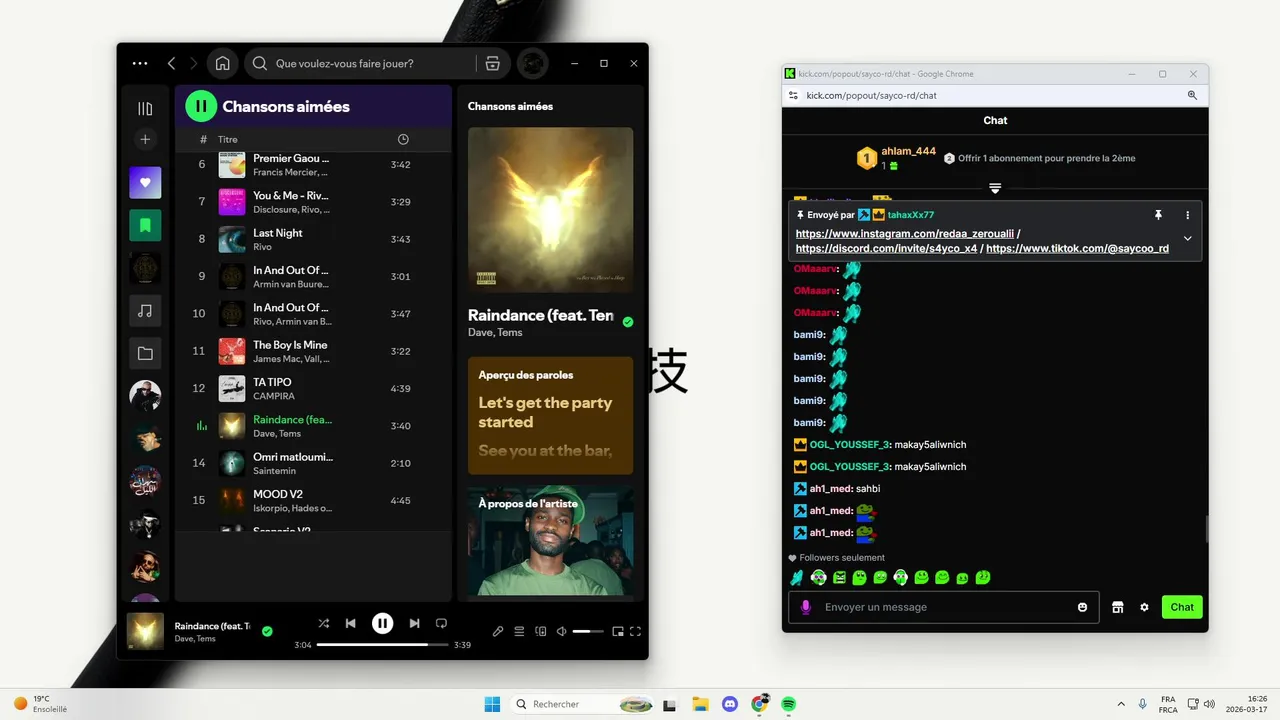Screen dimensions: 1280x720
Task: Open Spotify Home
Action: click(x=223, y=63)
